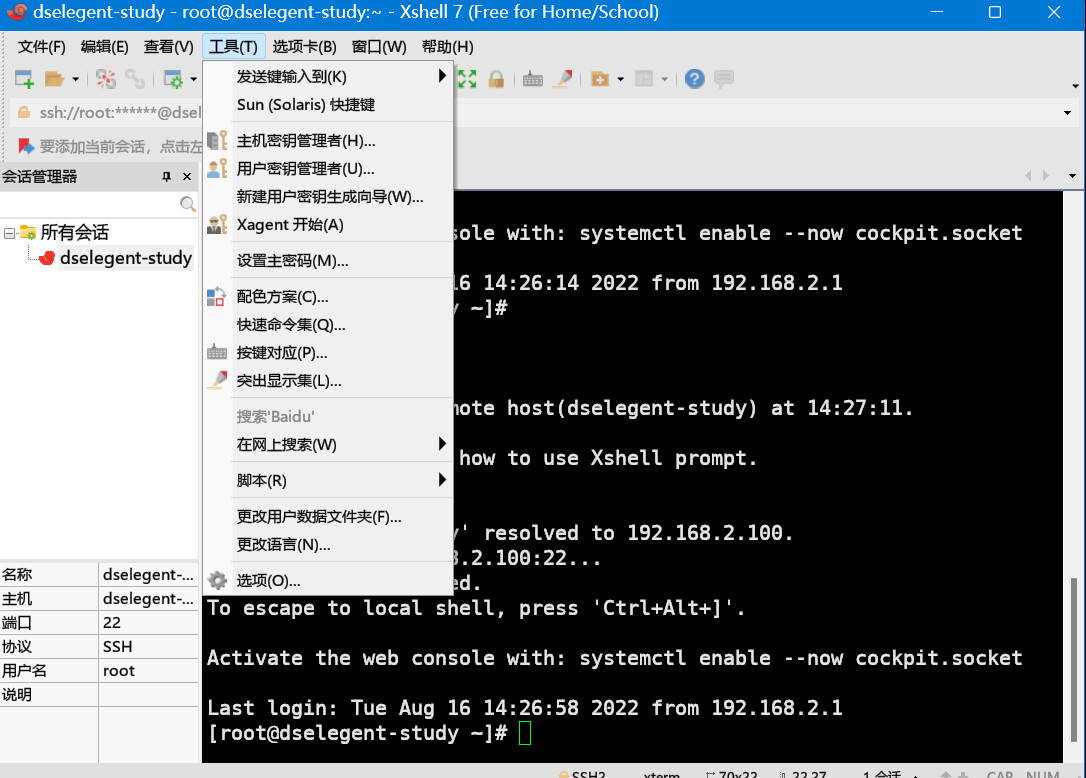This screenshot has height=778, width=1086.
Task: Choose 设置主密码(M) menu item
Action: (329, 260)
